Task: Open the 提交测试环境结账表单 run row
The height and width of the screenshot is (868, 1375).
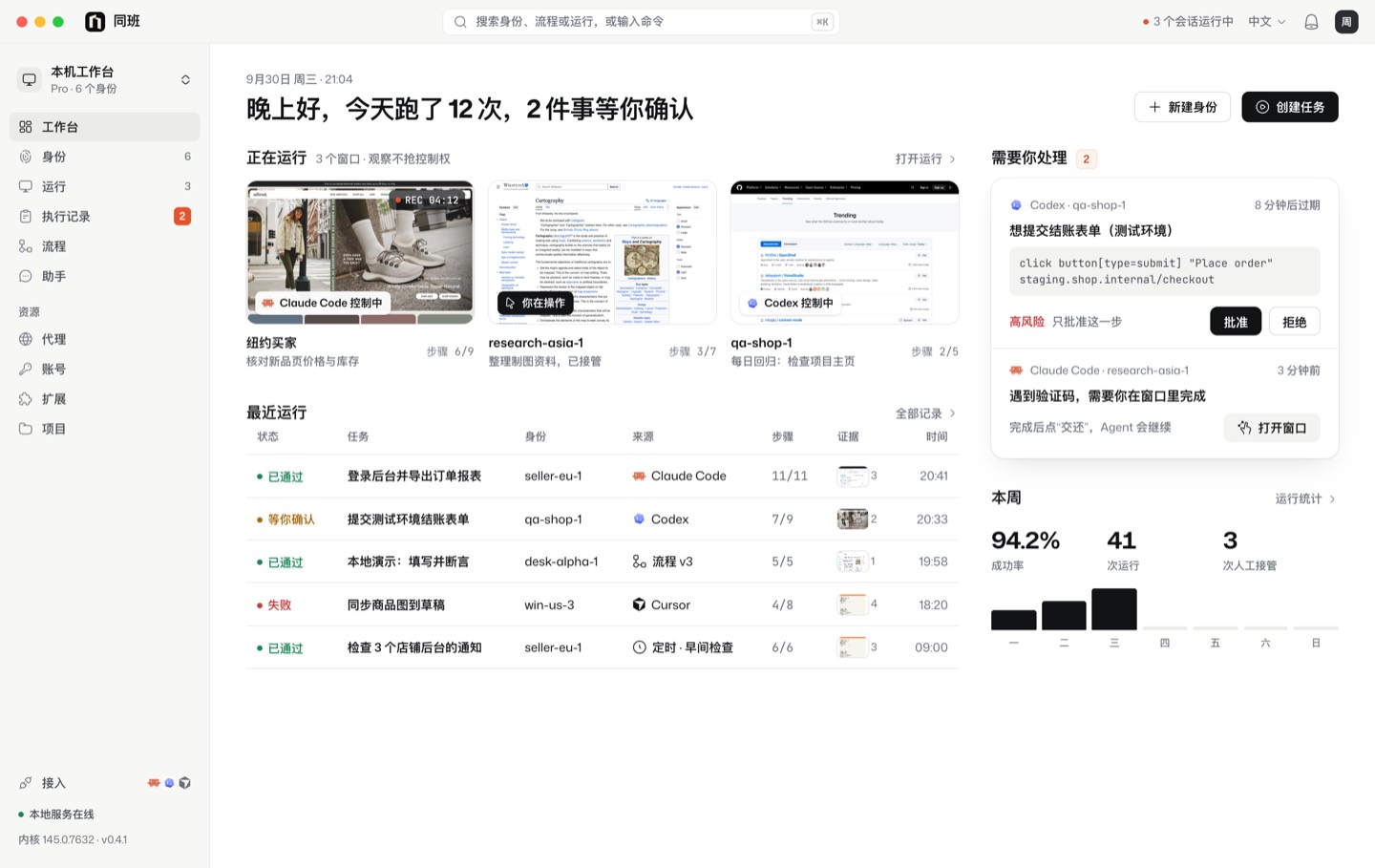Action: click(603, 519)
